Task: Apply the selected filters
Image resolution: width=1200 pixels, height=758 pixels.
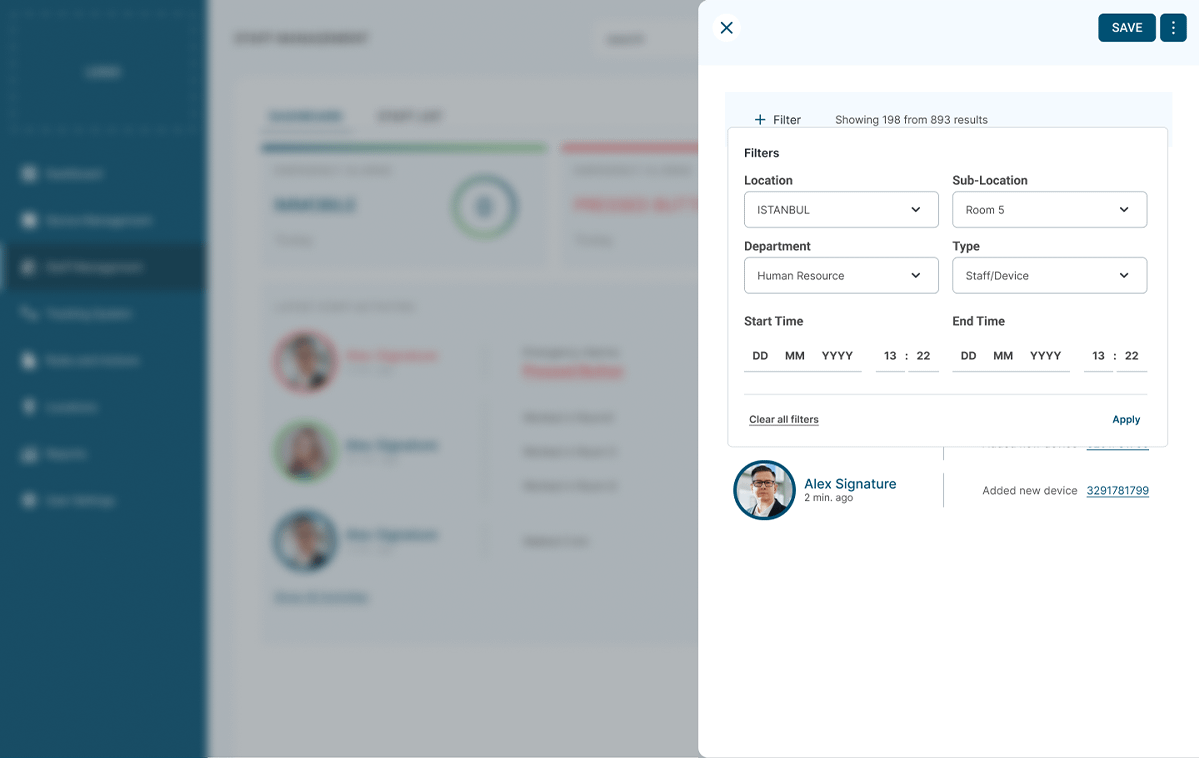Action: [x=1126, y=420]
